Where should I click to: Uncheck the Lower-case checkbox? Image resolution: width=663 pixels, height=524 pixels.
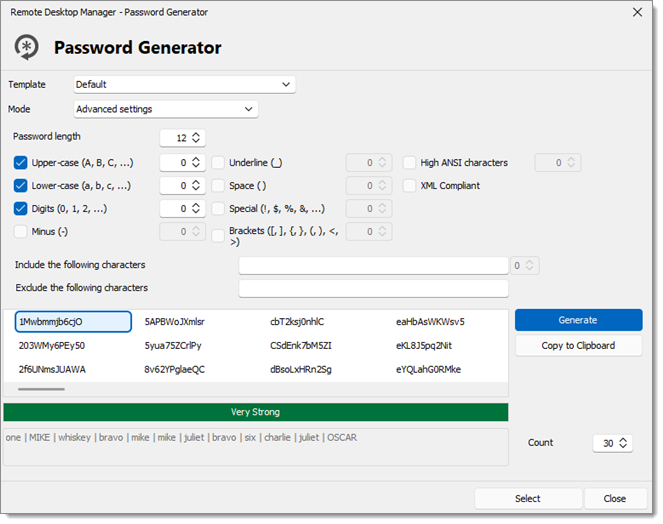[20, 186]
